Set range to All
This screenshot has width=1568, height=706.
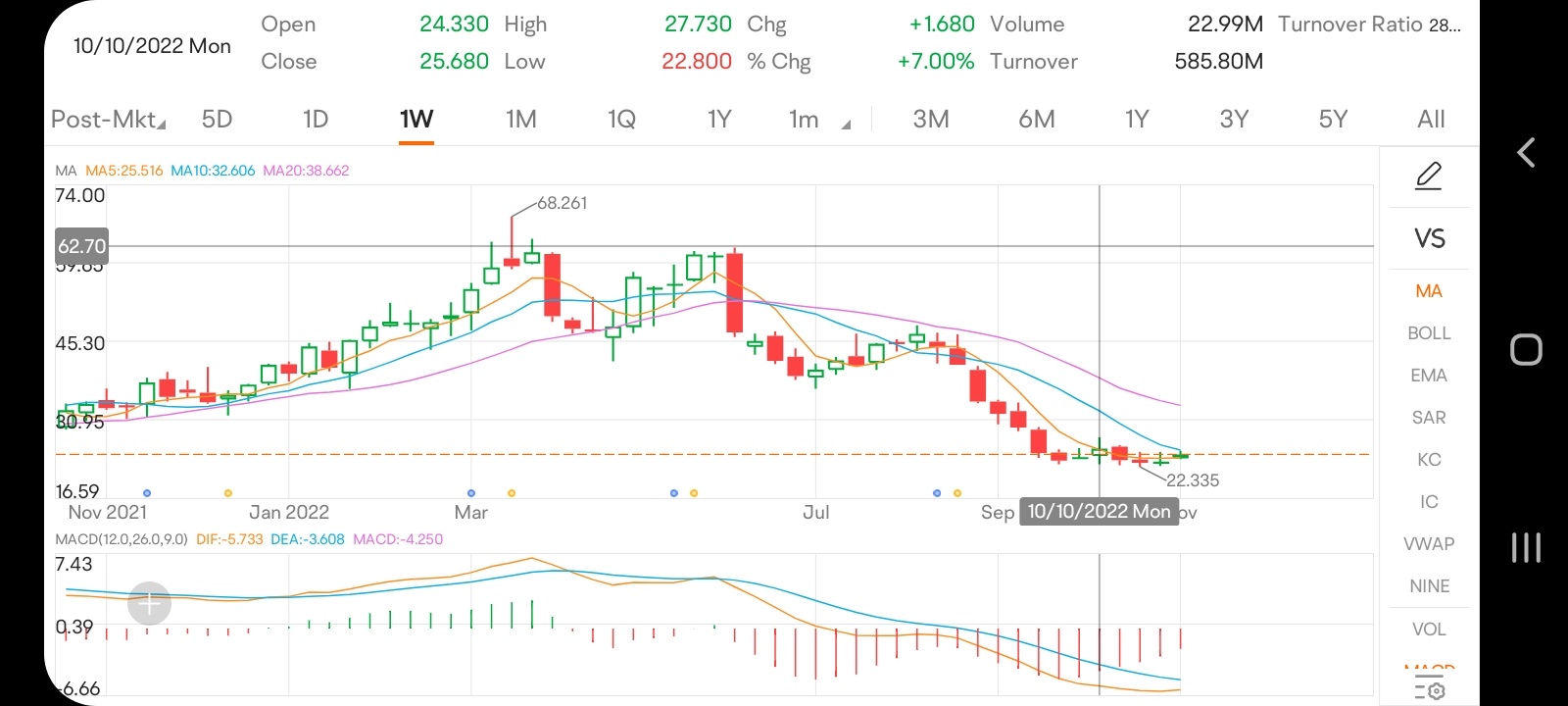[x=1431, y=120]
